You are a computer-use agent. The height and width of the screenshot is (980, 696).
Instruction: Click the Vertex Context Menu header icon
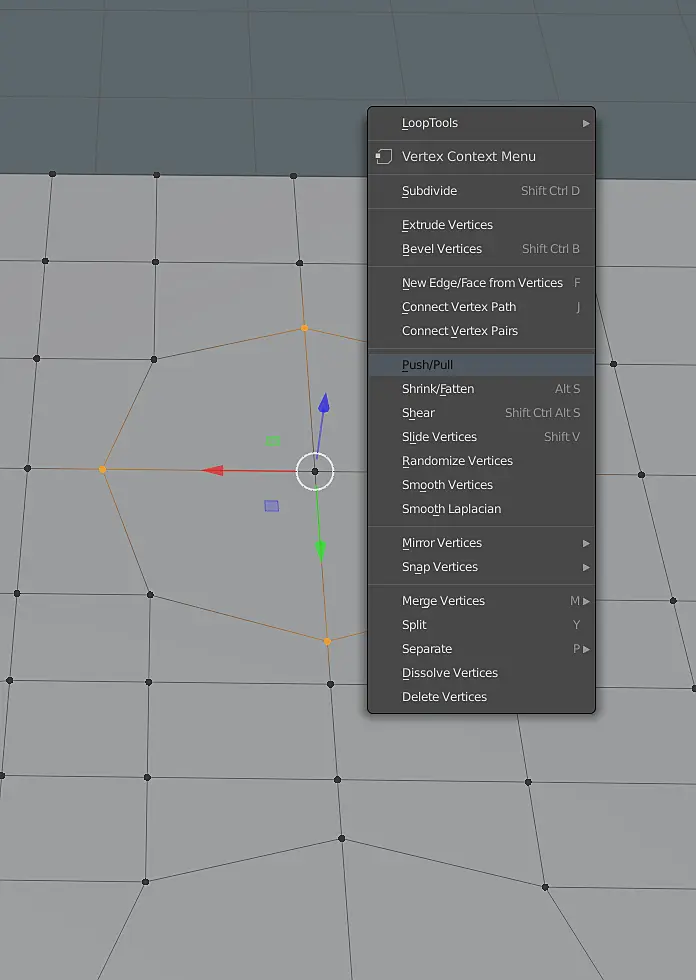[x=384, y=156]
